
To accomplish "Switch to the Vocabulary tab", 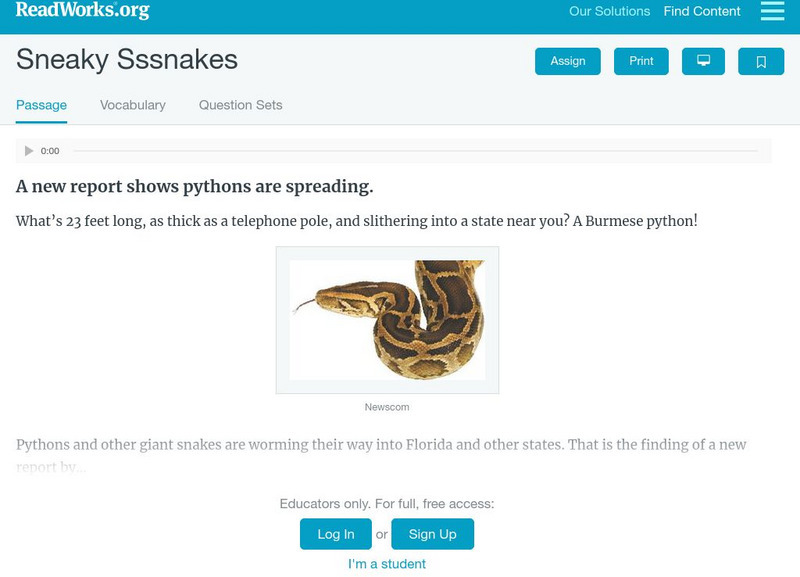I will click(133, 105).
